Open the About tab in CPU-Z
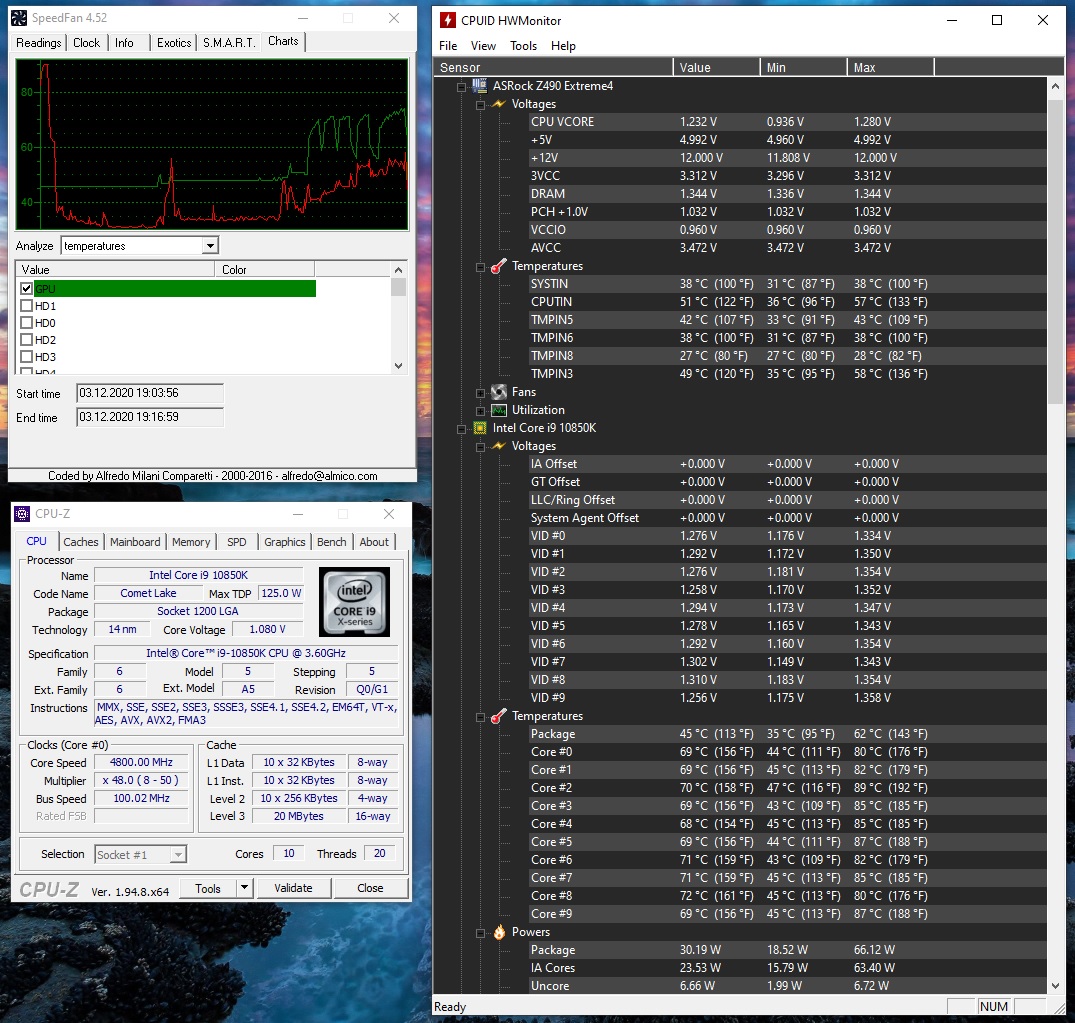Image resolution: width=1075 pixels, height=1023 pixels. pos(374,542)
